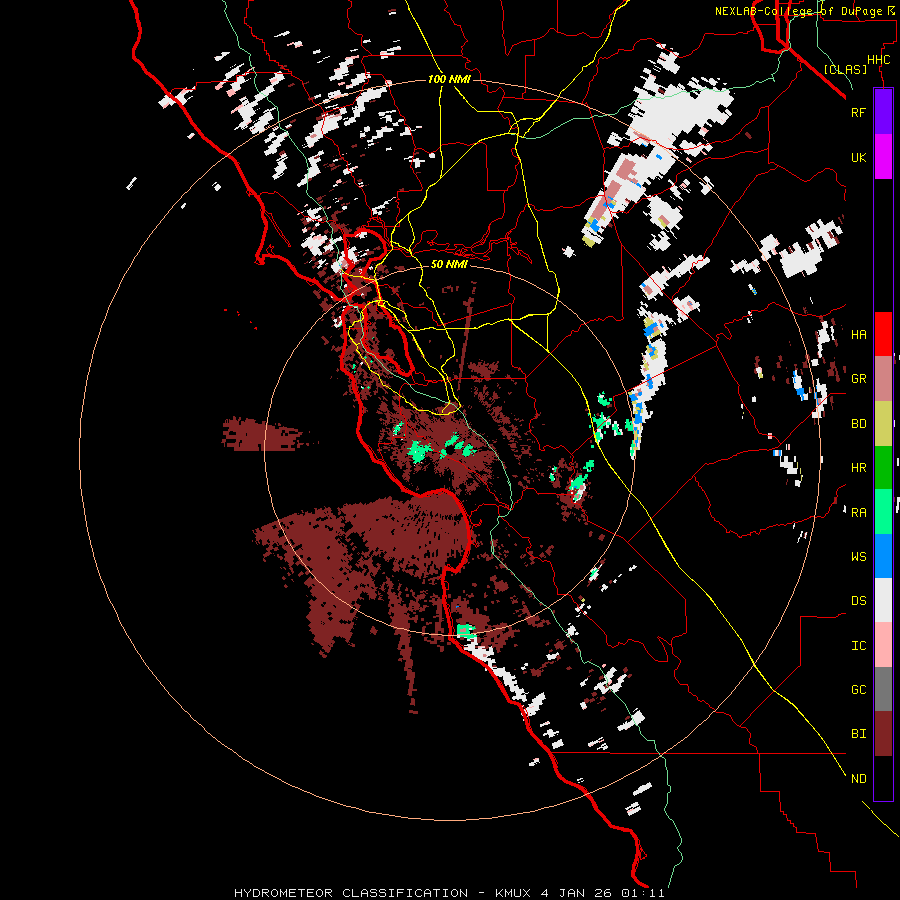The height and width of the screenshot is (900, 900).
Task: Click the HA red legend swatch
Action: (883, 334)
